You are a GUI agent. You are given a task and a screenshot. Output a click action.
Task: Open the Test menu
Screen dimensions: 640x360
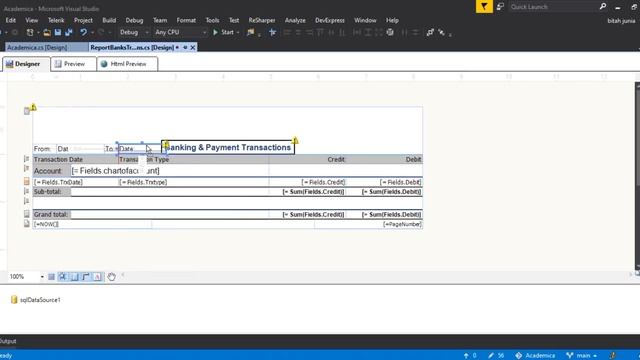coord(234,20)
